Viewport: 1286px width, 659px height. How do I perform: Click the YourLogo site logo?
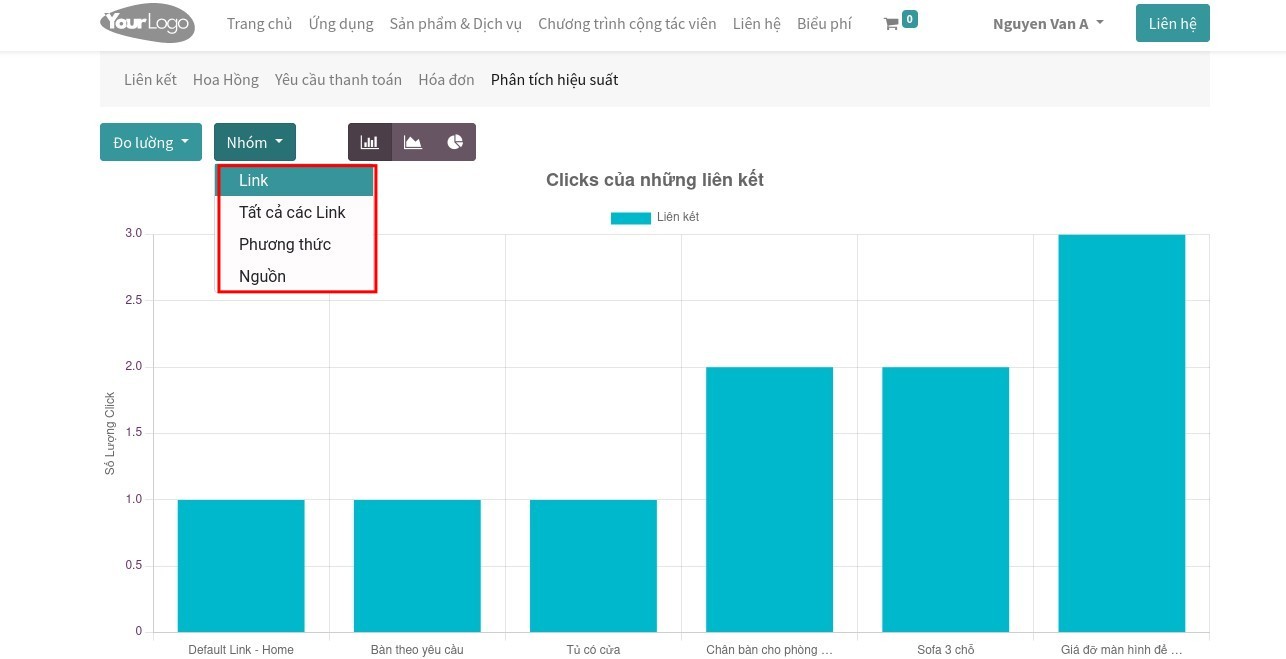(147, 24)
